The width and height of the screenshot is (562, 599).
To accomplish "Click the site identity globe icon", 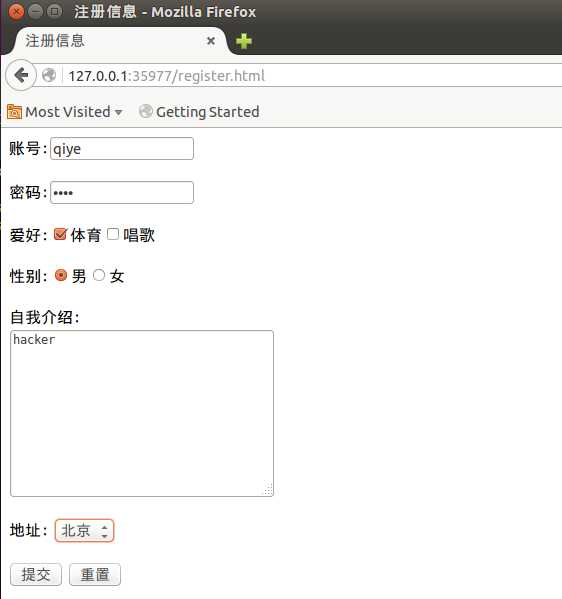I will pos(49,75).
